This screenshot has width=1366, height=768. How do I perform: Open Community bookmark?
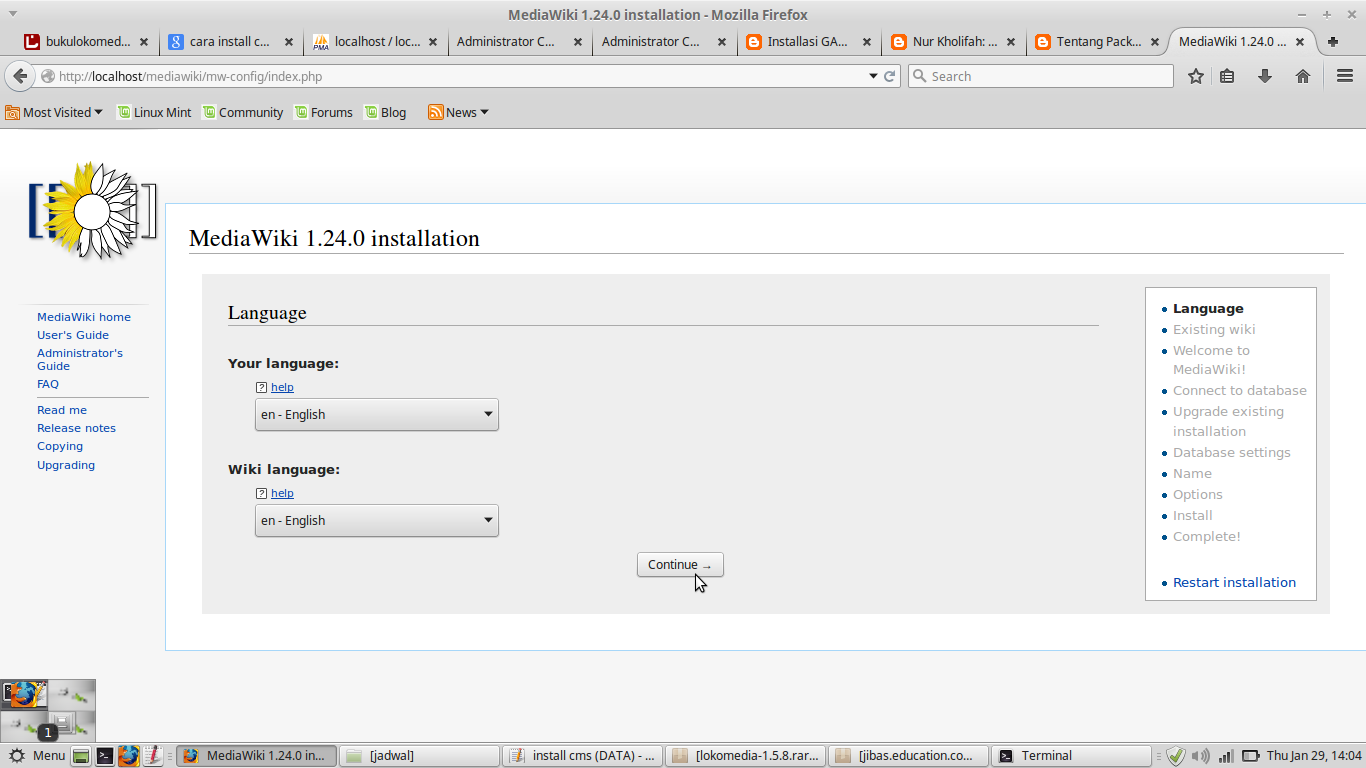243,112
